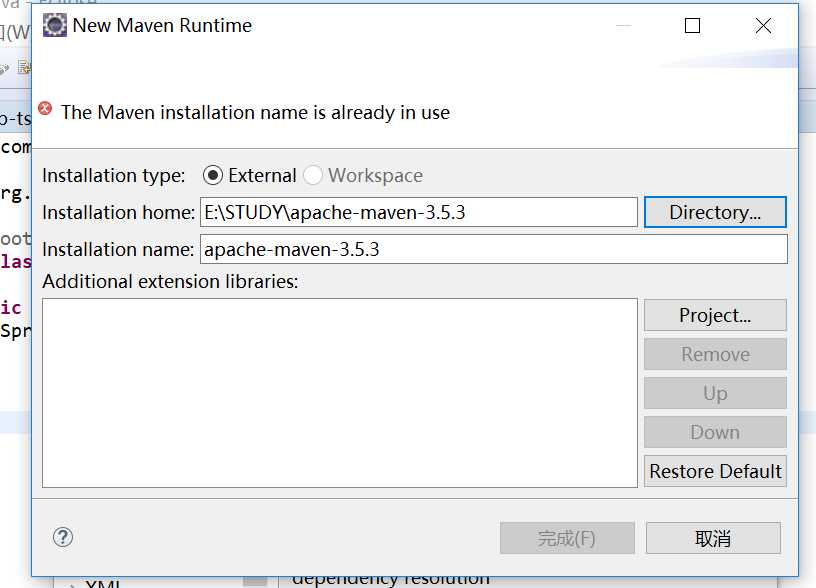This screenshot has height=588, width=816.
Task: Click the Project... button
Action: pyautogui.click(x=715, y=315)
